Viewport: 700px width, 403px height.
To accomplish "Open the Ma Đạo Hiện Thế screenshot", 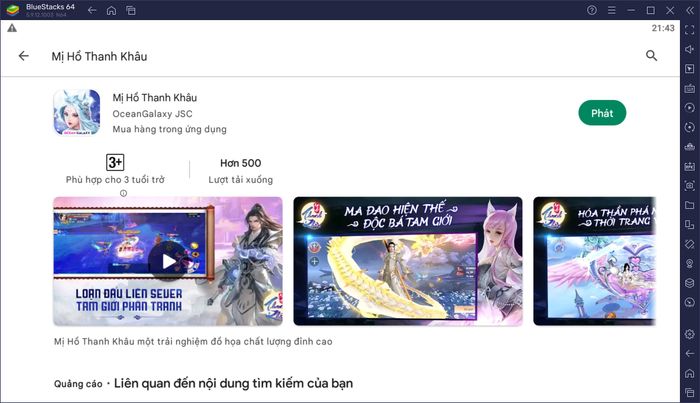I will coord(408,262).
